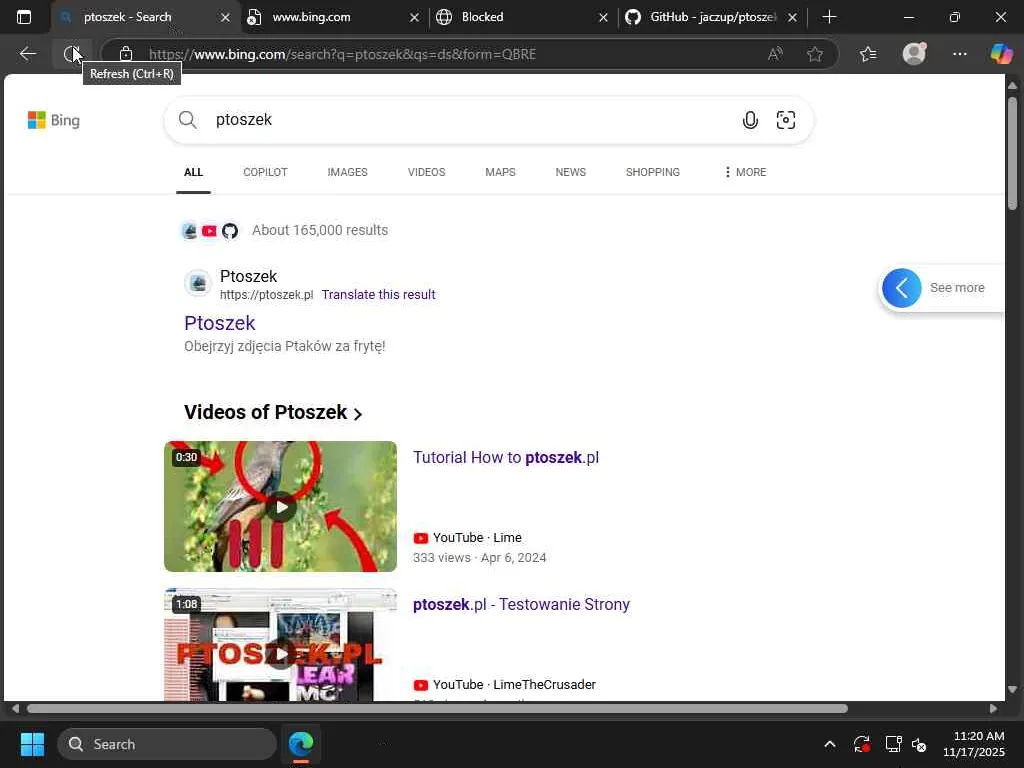1024x768 pixels.
Task: Click the Read aloud icon
Action: (775, 54)
